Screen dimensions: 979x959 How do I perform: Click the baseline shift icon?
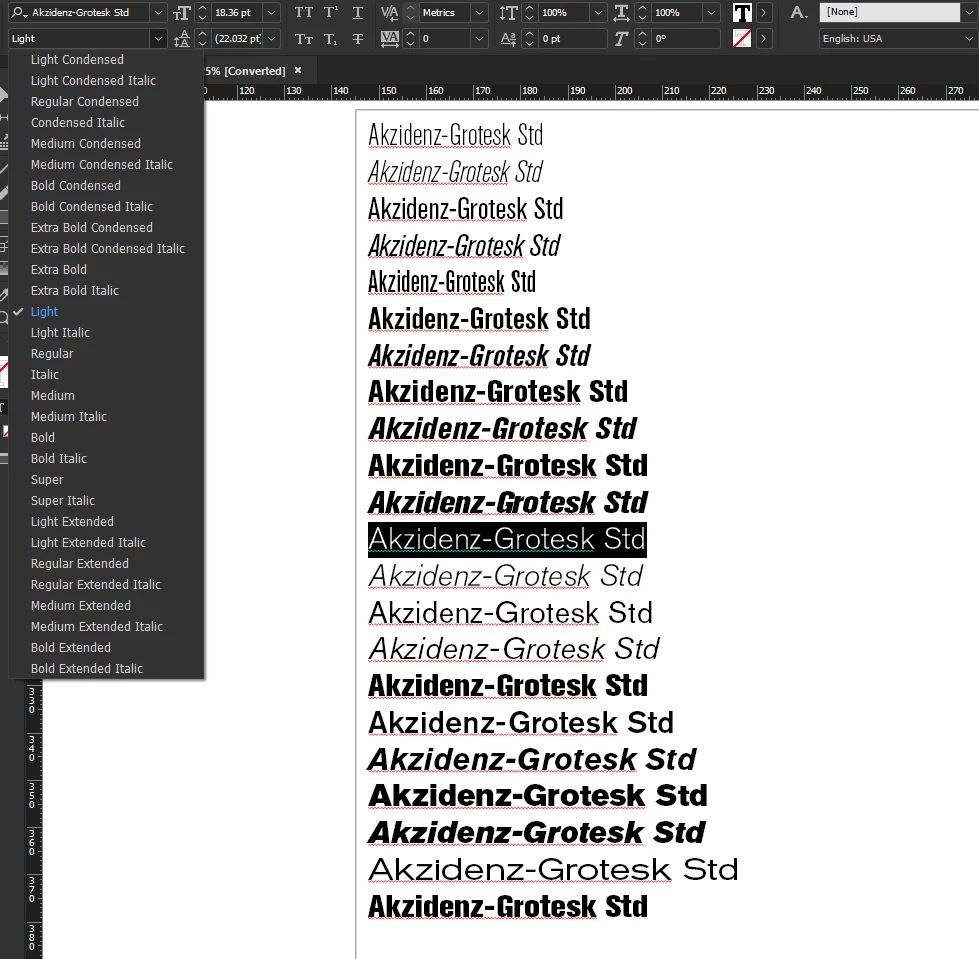[508, 39]
